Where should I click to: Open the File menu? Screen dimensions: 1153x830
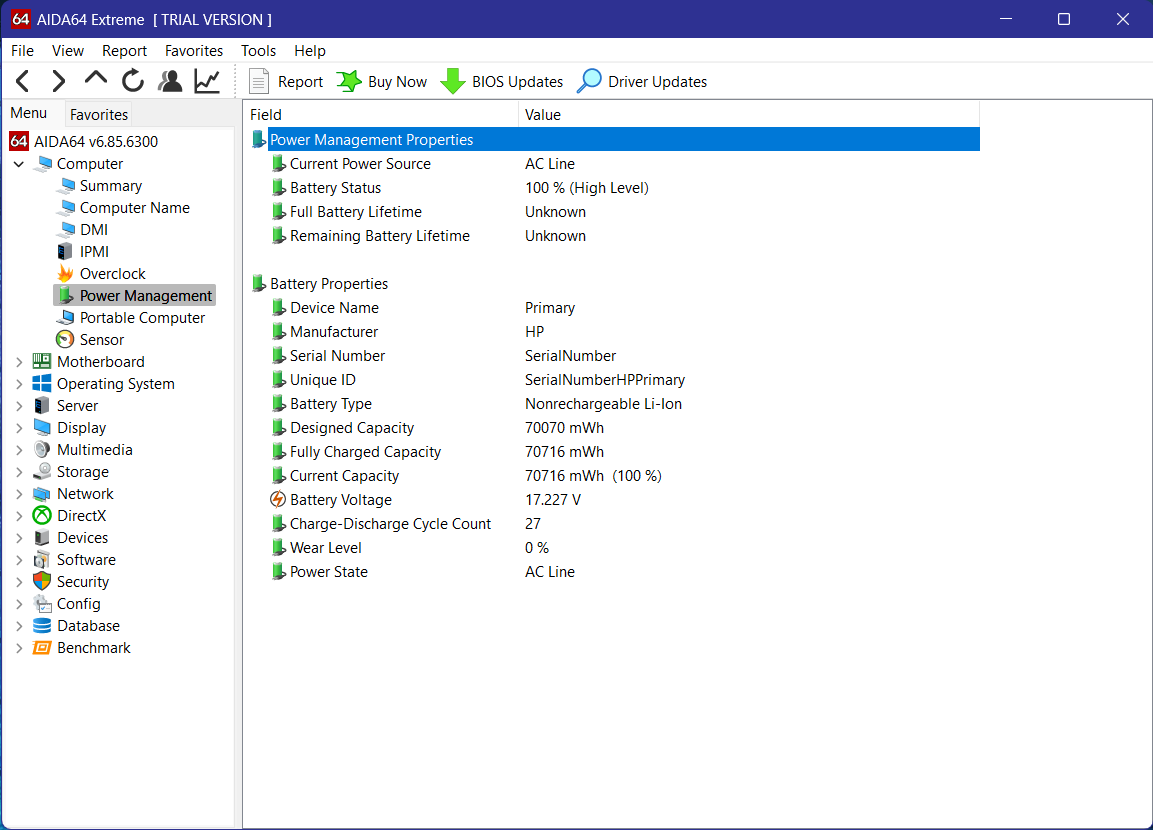click(x=22, y=51)
